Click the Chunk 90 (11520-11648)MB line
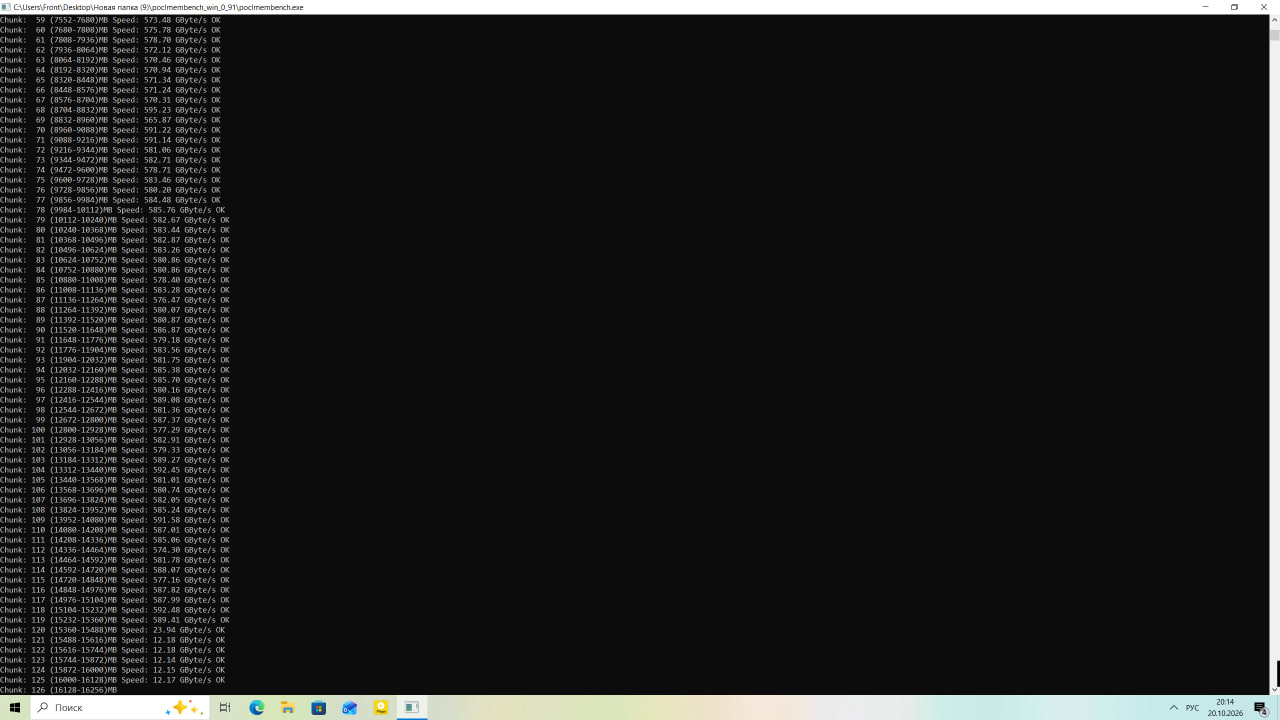 114,330
